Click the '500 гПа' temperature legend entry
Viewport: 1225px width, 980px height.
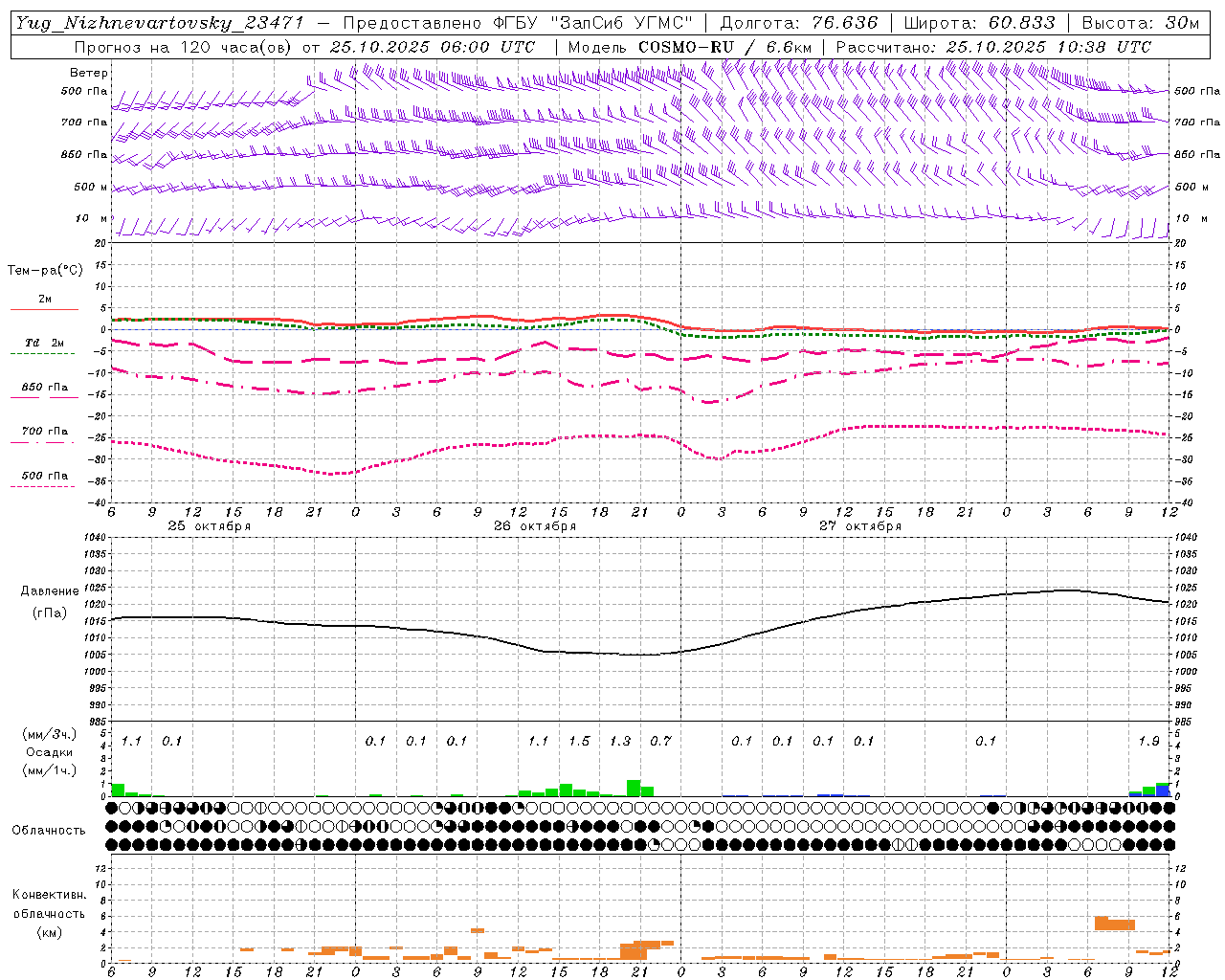[x=45, y=476]
